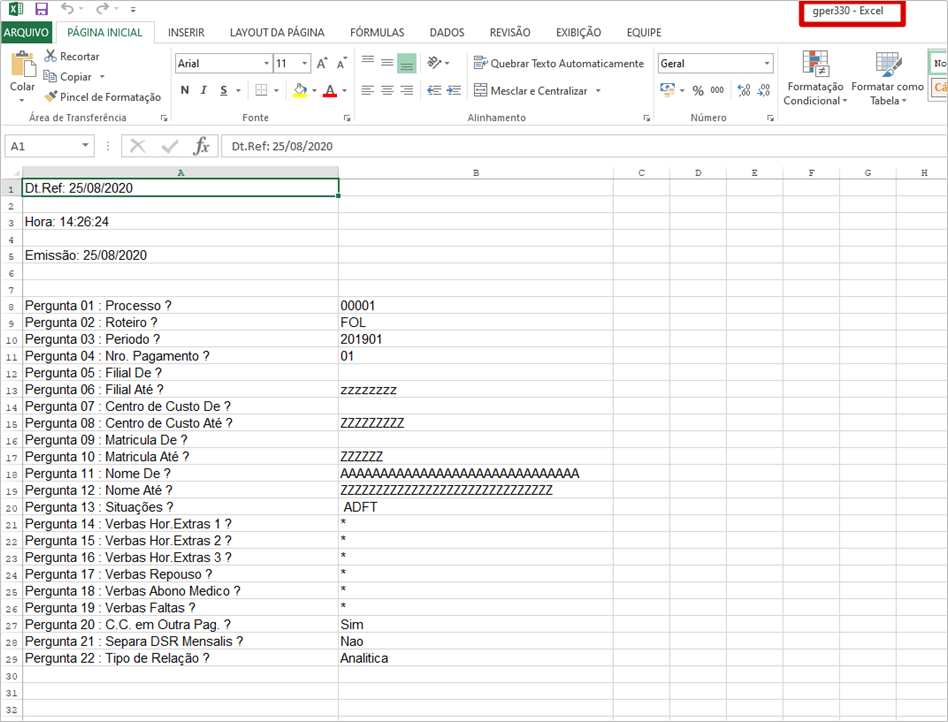Open Fonte dialog launcher
Viewport: 948px width, 722px height.
point(347,118)
